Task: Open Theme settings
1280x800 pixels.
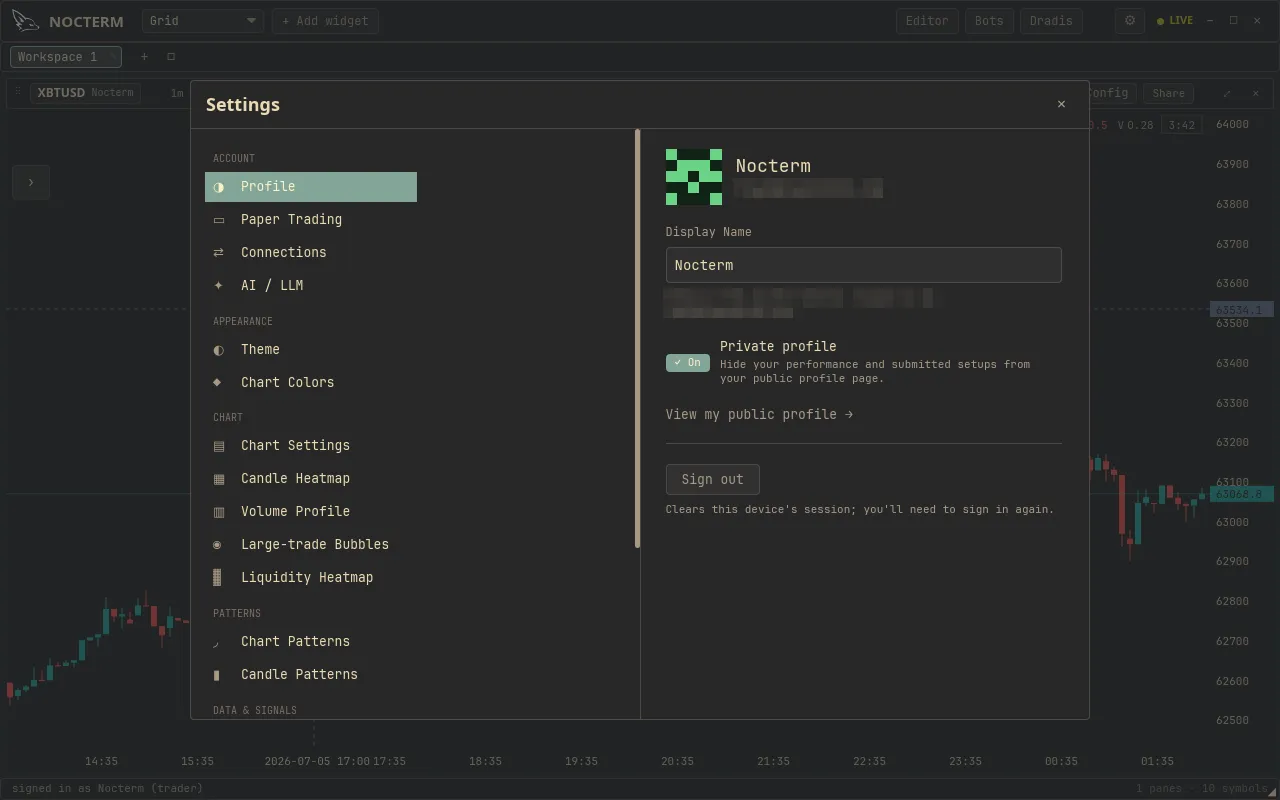Action: (311, 350)
